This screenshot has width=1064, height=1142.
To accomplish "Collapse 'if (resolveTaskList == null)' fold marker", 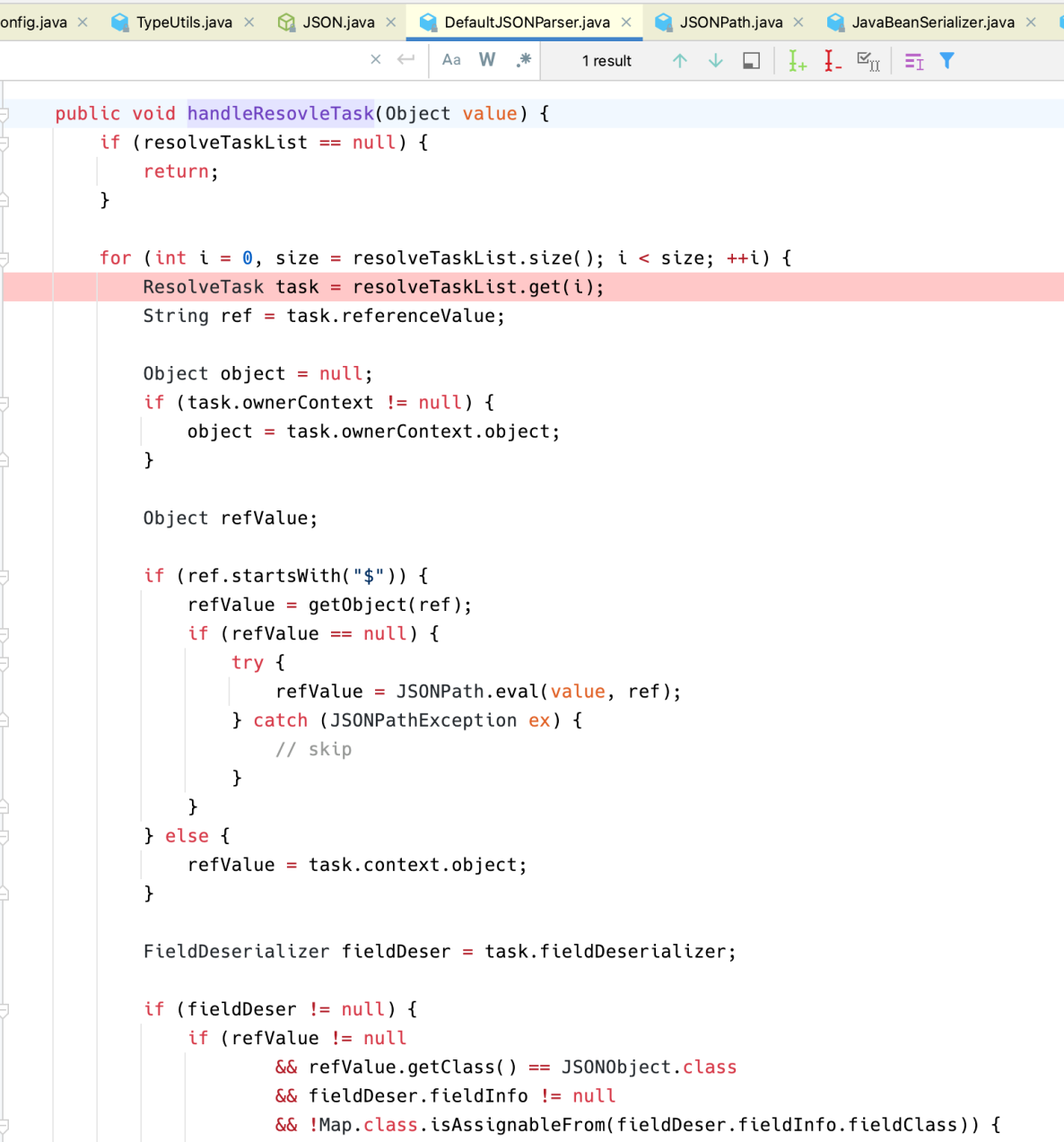I will [x=4, y=143].
